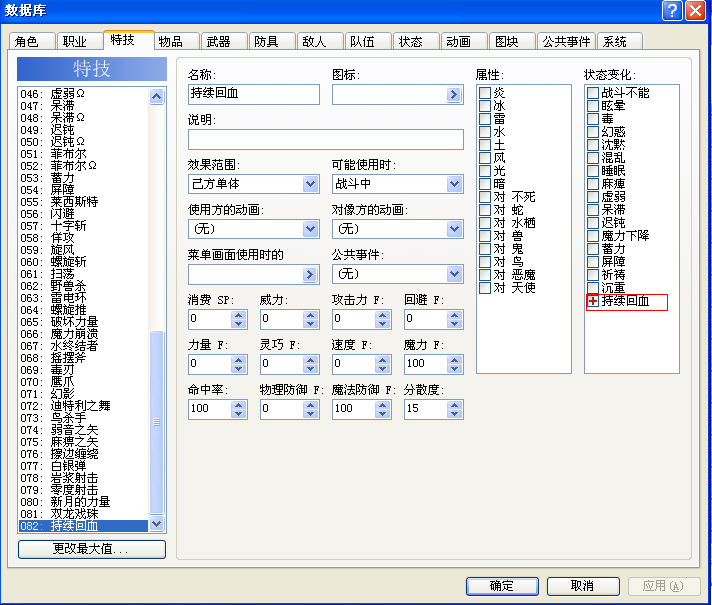
Task: Open the 图标 icon picker arrow button
Action: pyautogui.click(x=453, y=94)
